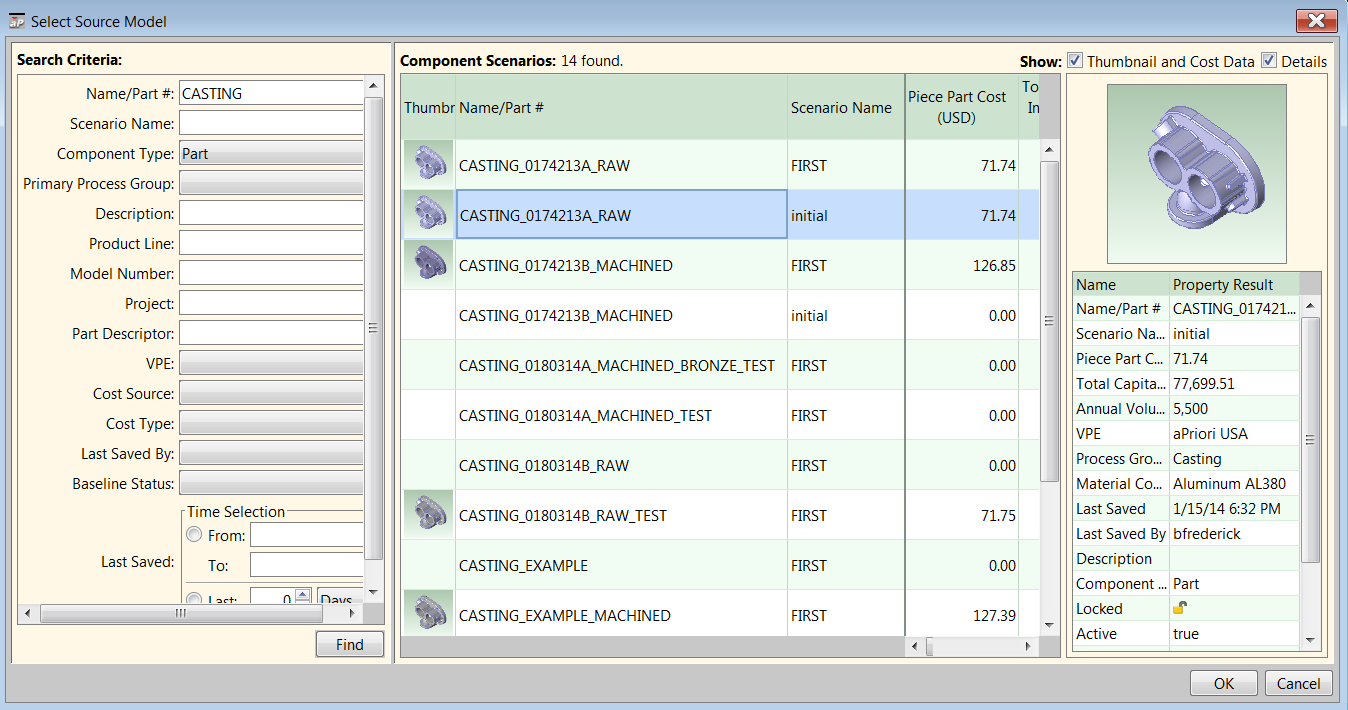Toggle the Details checkbox
Viewport: 1348px width, 710px height.
(x=1269, y=61)
